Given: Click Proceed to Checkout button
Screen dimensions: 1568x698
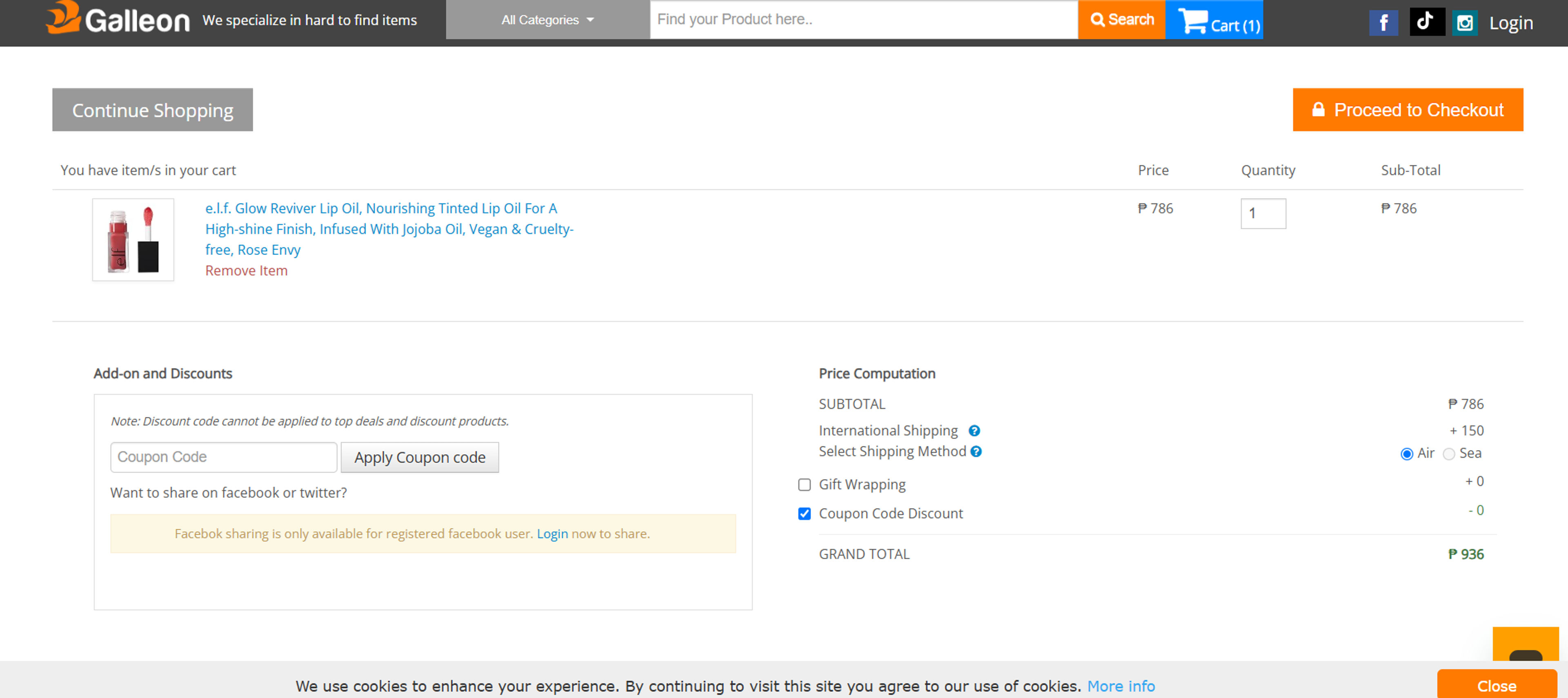Looking at the screenshot, I should pos(1407,109).
